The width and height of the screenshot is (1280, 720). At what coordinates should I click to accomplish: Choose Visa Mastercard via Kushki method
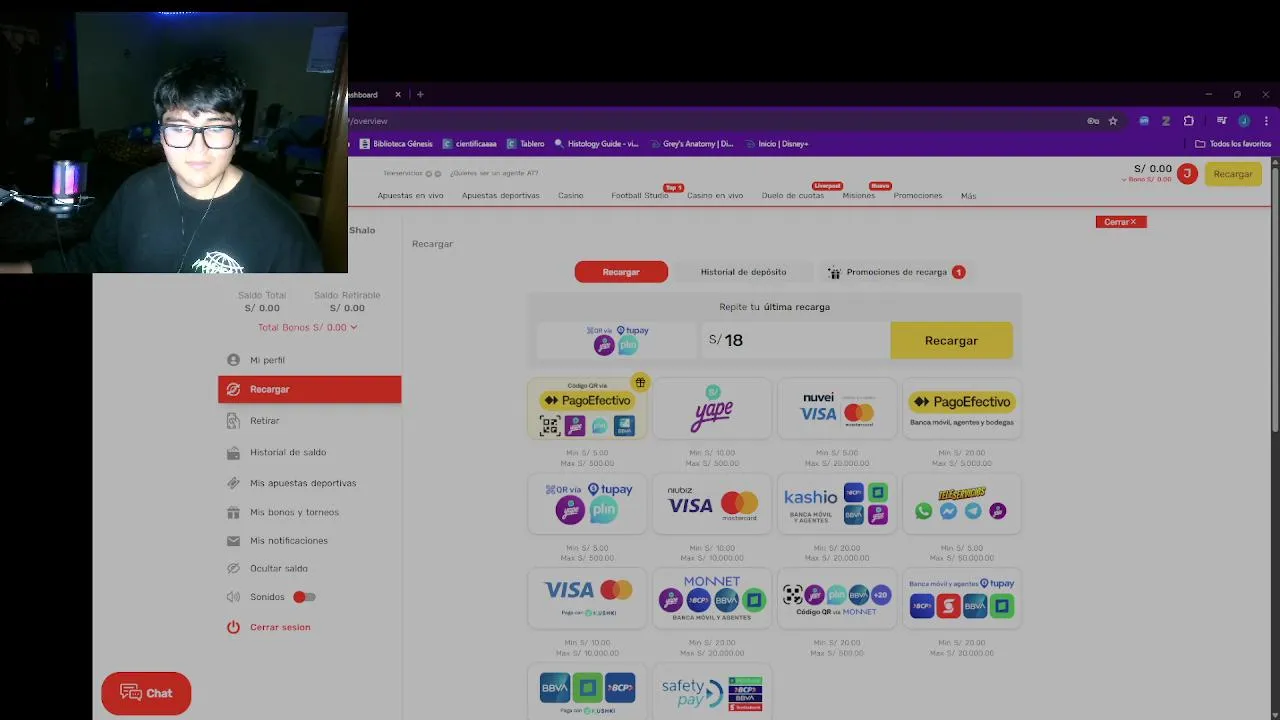click(x=587, y=599)
